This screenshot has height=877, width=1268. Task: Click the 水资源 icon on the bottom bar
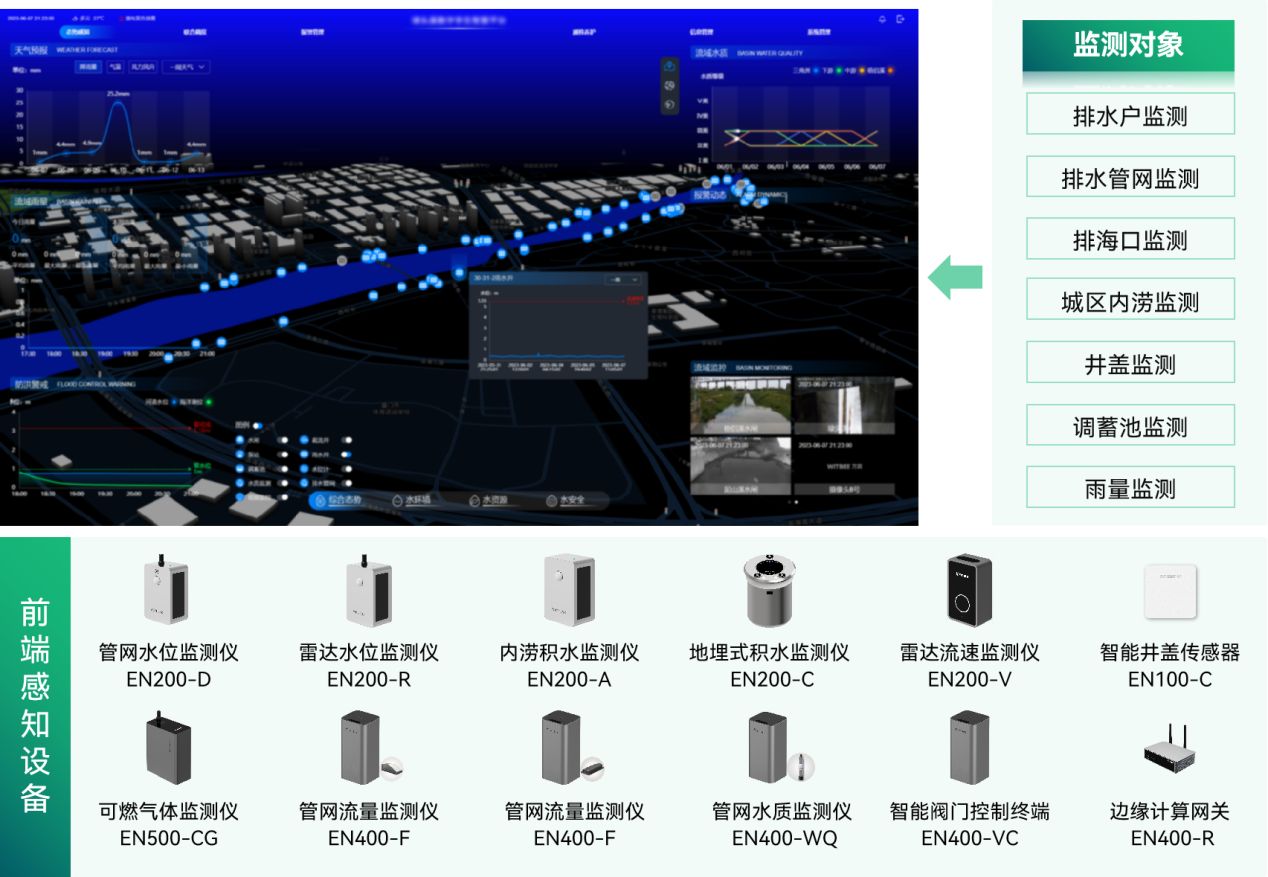[475, 499]
